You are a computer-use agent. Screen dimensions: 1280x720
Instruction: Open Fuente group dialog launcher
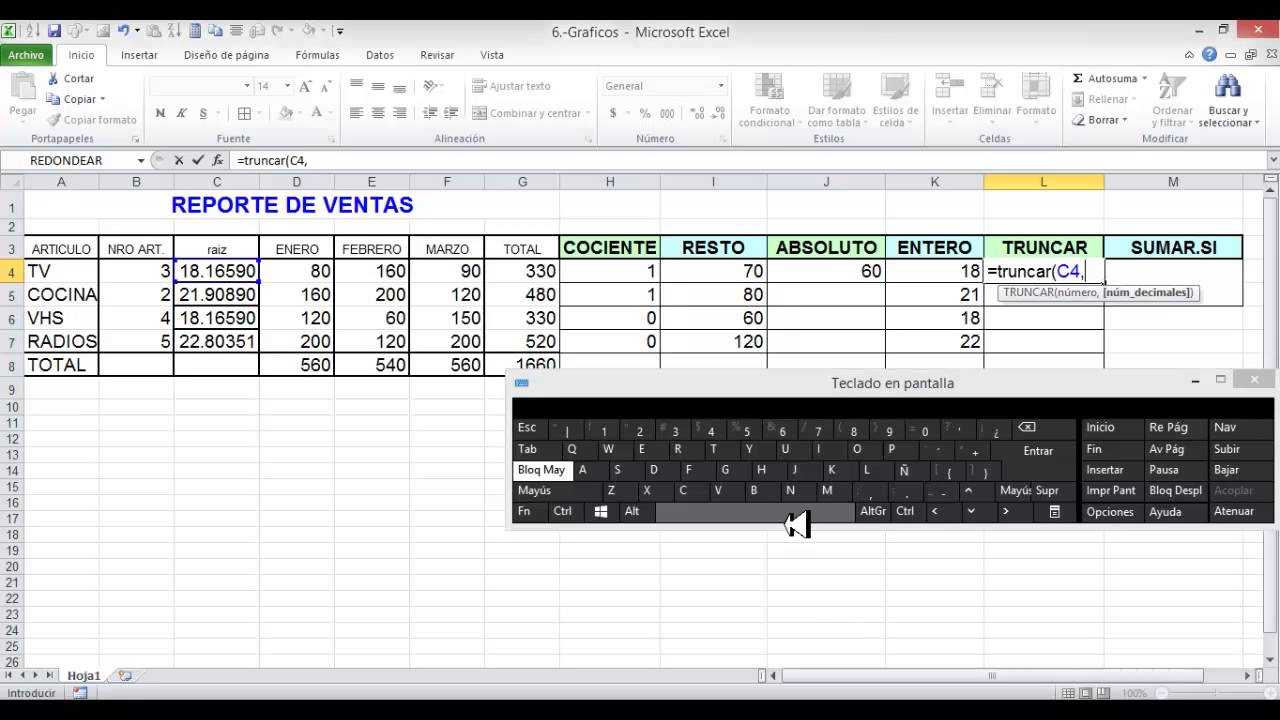(x=333, y=139)
